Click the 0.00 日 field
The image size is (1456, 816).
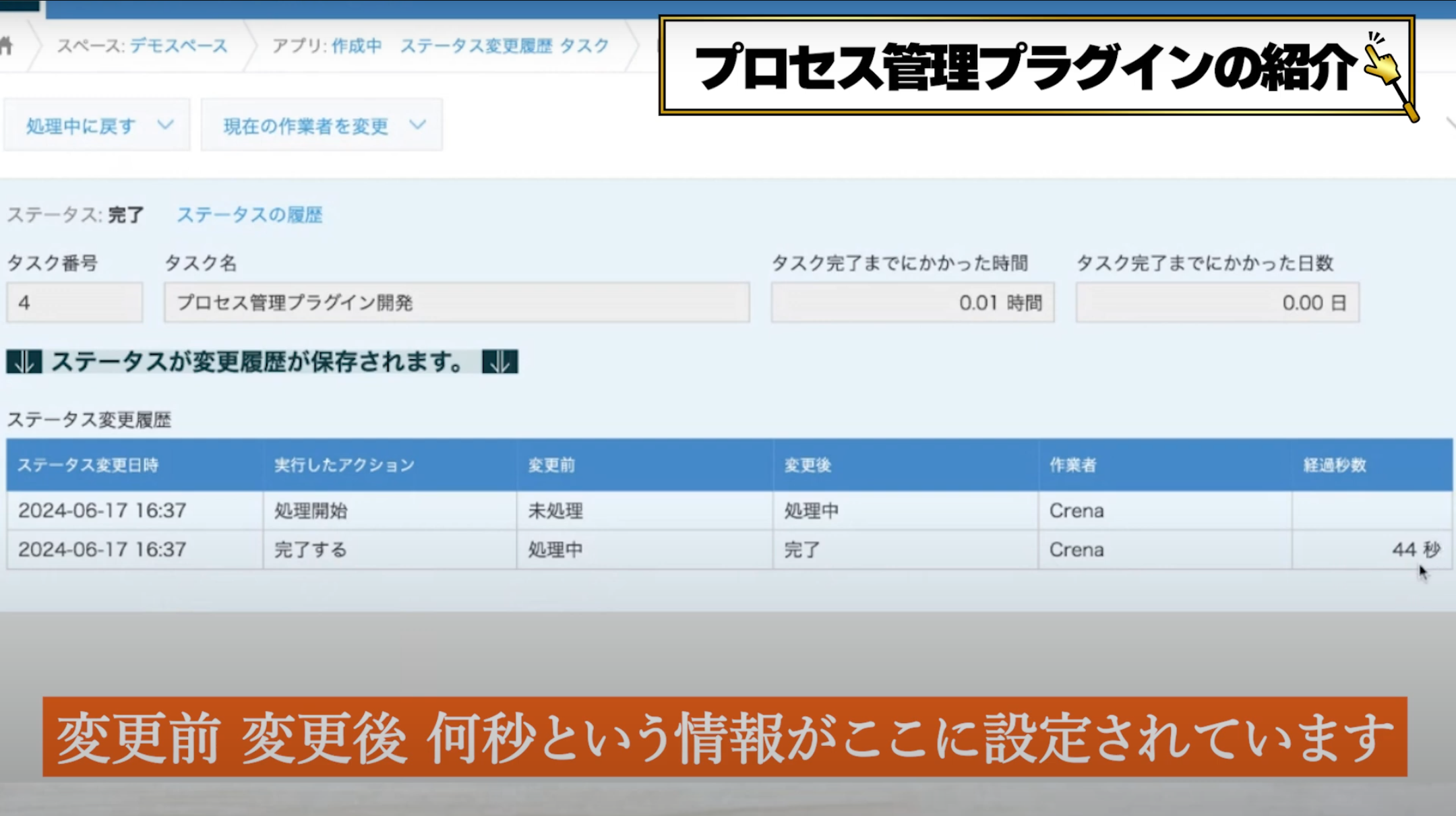(x=1217, y=303)
